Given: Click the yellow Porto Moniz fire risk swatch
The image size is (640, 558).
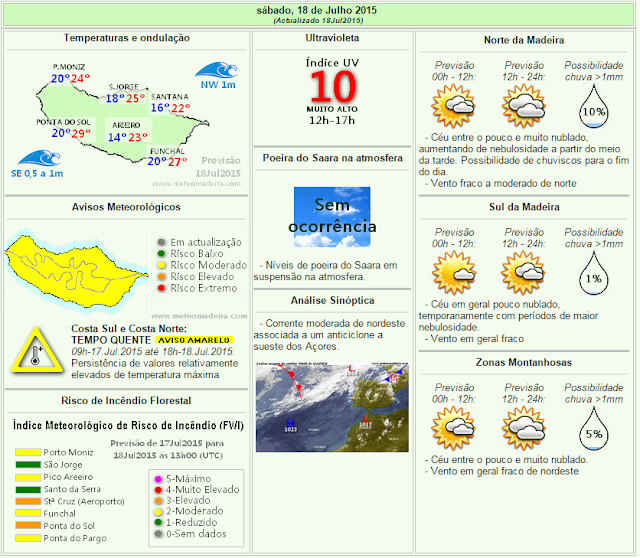Looking at the screenshot, I should 28,452.
